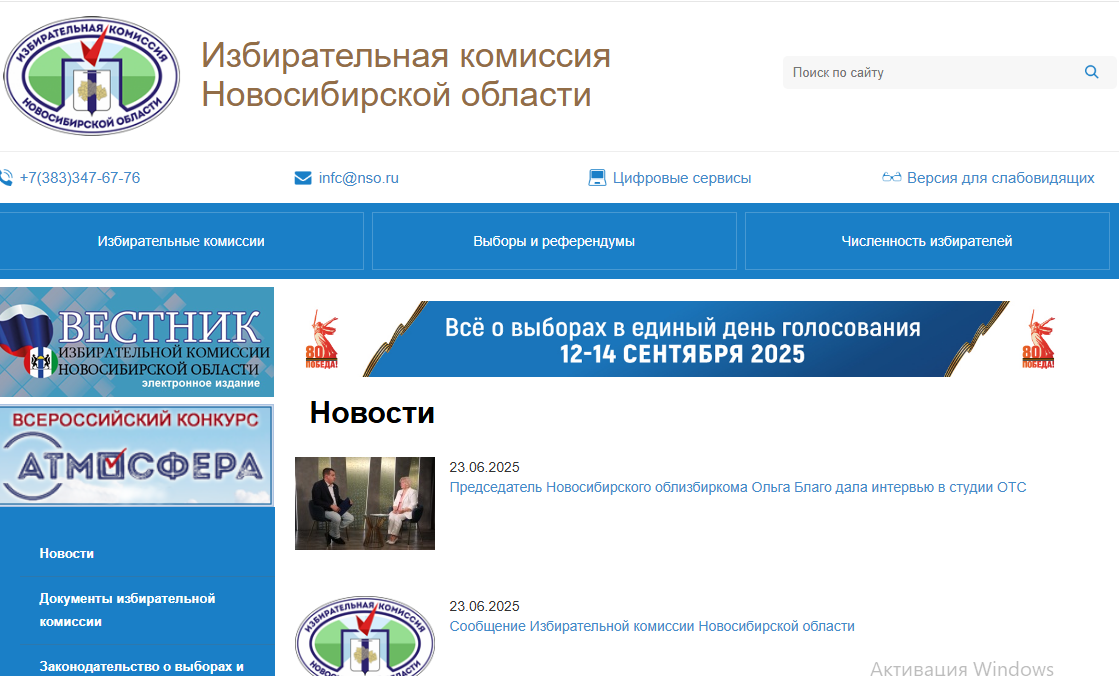The image size is (1119, 676).
Task: Click the email envelope icon
Action: [x=303, y=178]
